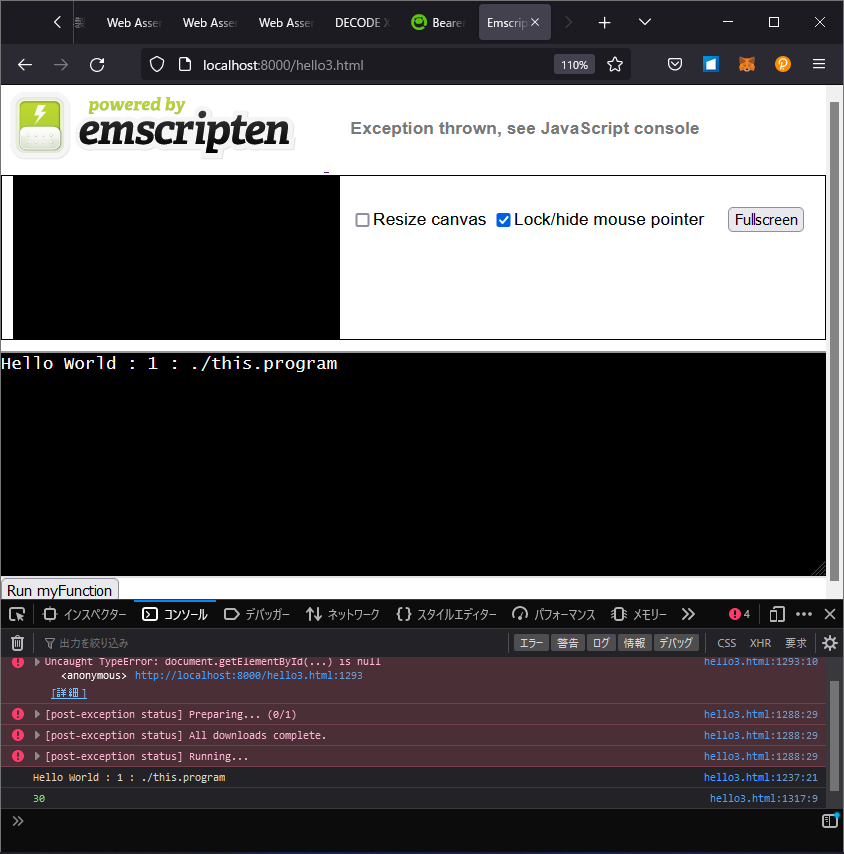The image size is (844, 854).
Task: Save page to Pocket
Action: coord(675,65)
